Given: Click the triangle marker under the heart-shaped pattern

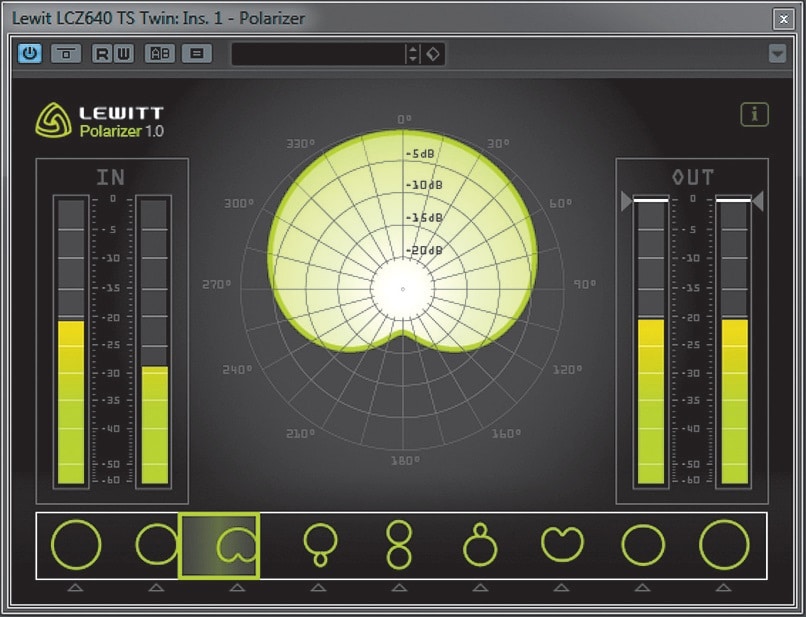Looking at the screenshot, I should 561,587.
